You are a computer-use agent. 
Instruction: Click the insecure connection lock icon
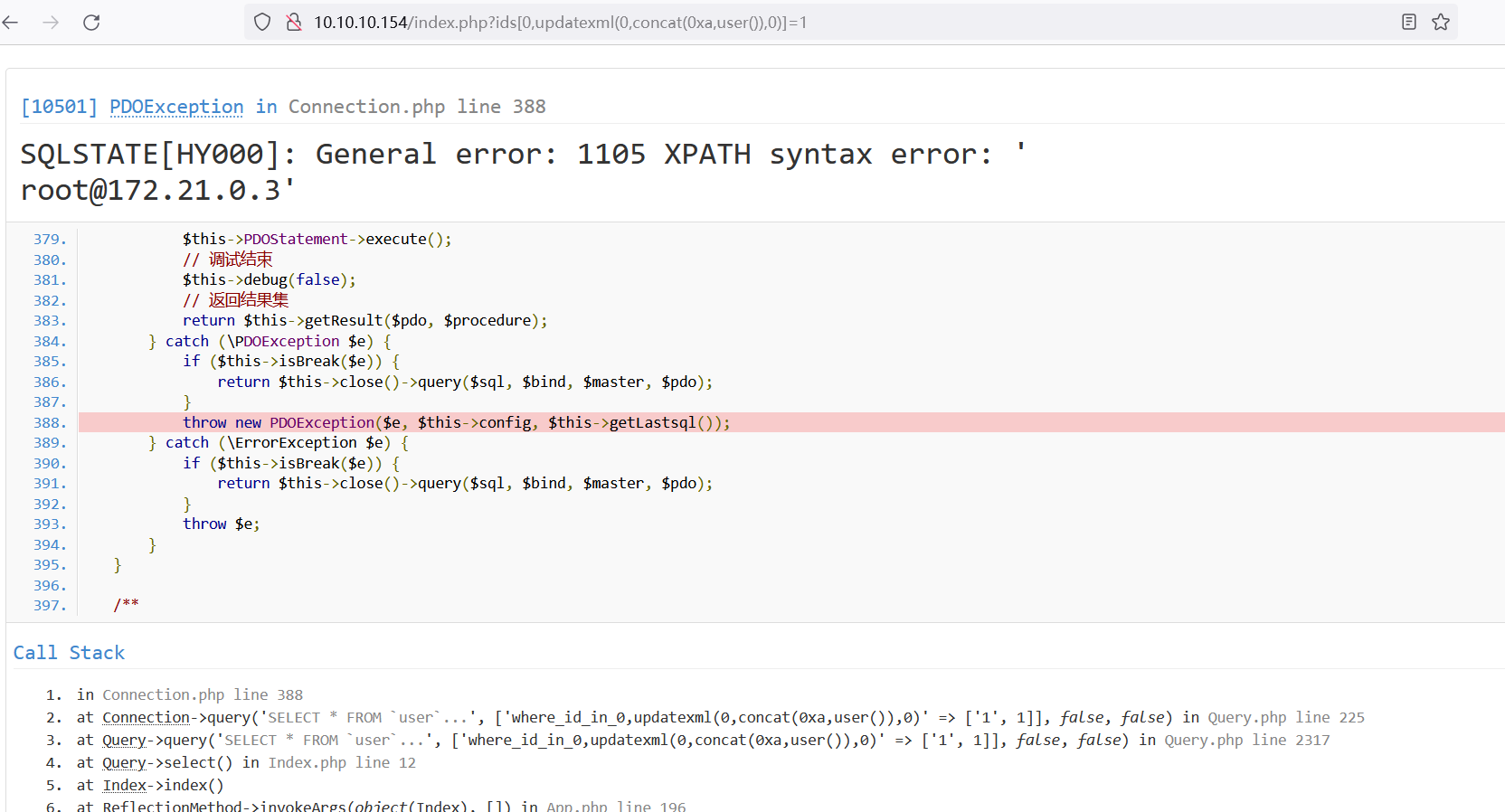(294, 22)
